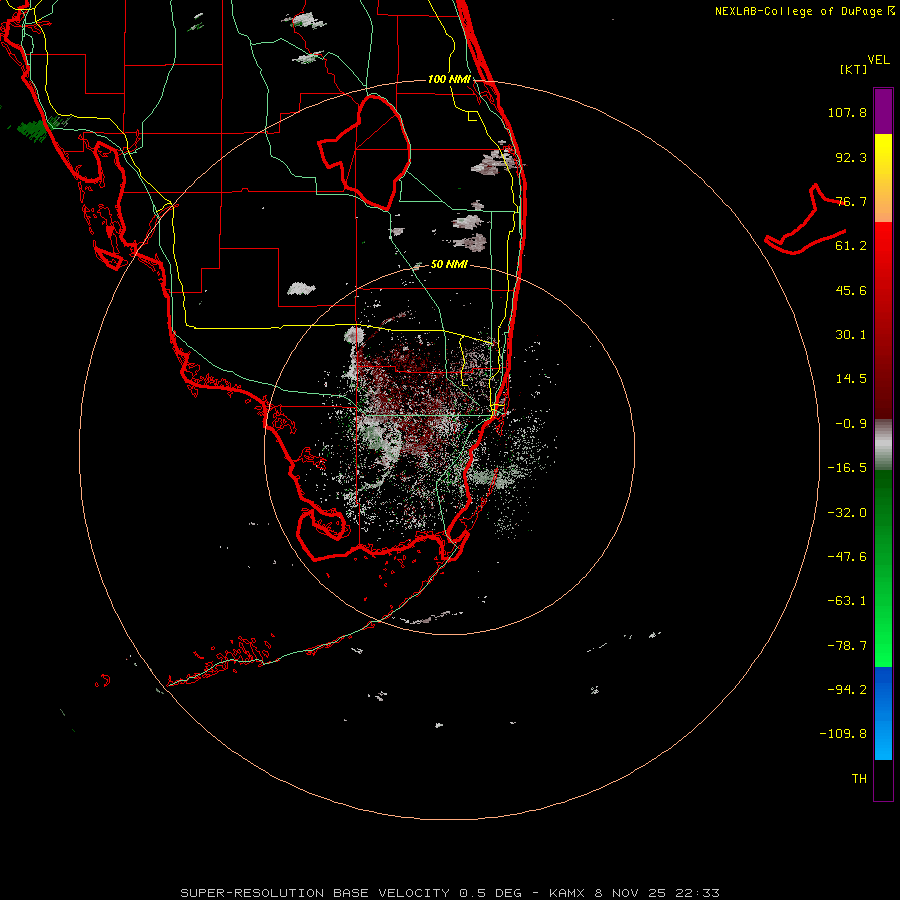Select the 76.7 scale value
This screenshot has height=900, width=900.
(x=851, y=201)
